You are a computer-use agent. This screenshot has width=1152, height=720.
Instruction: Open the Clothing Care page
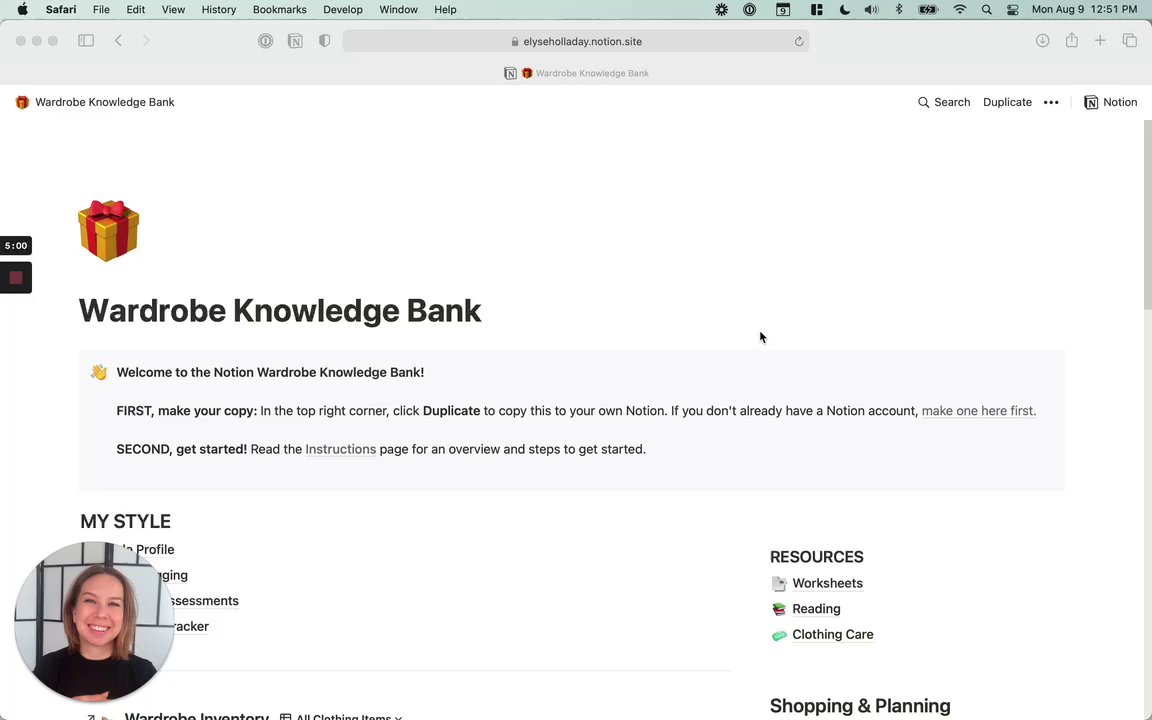point(832,635)
